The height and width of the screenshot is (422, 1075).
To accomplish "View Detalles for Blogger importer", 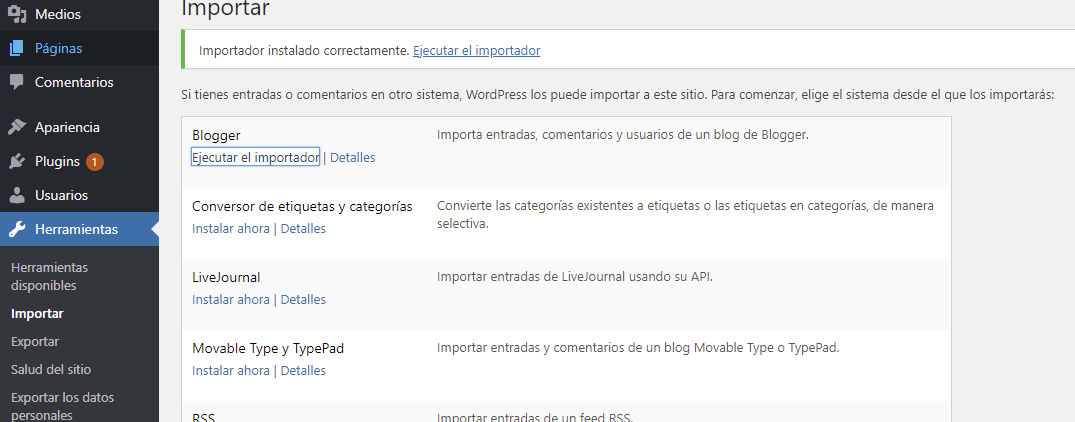I will click(352, 157).
